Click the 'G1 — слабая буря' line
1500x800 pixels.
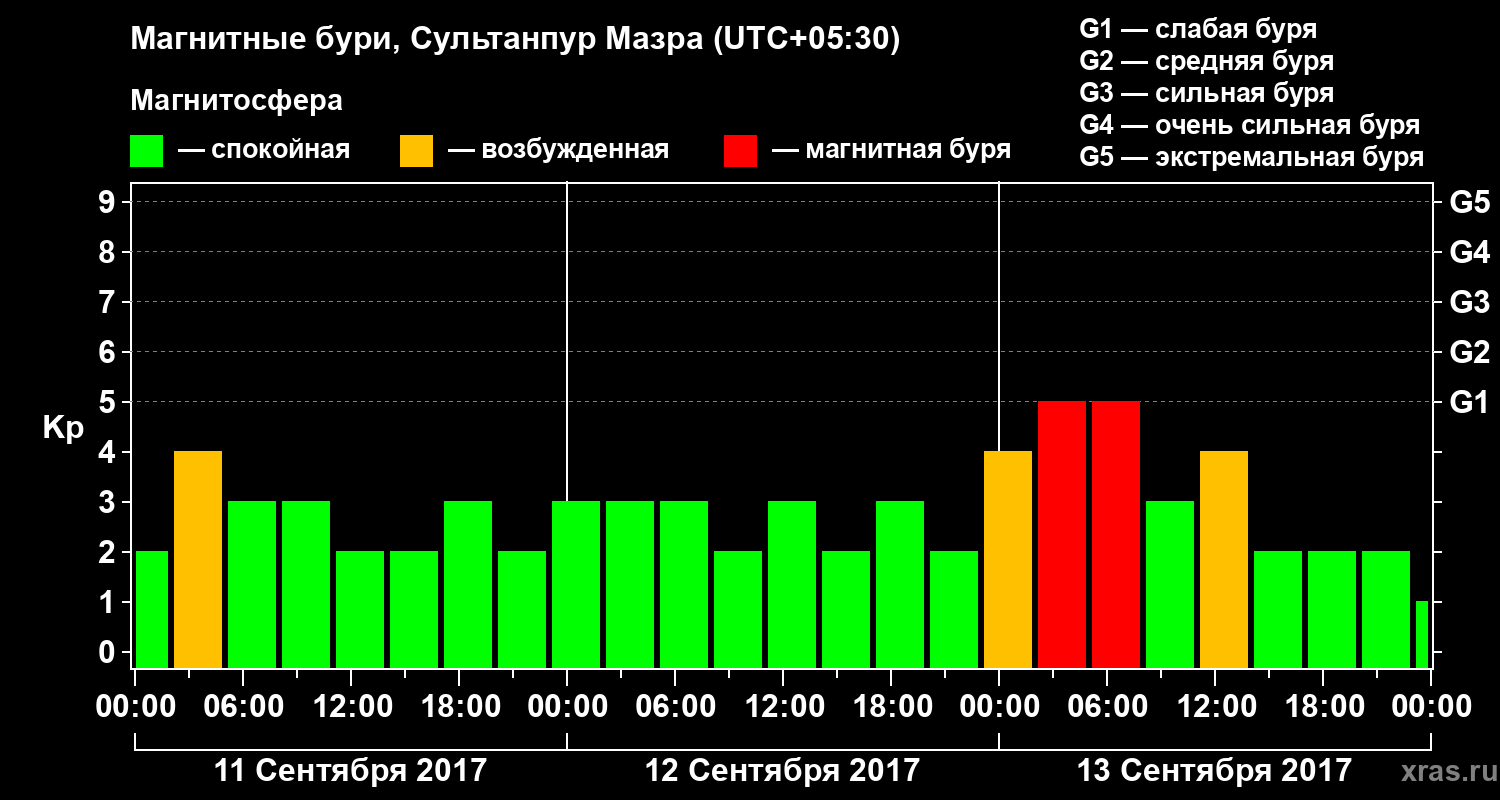pos(1198,29)
